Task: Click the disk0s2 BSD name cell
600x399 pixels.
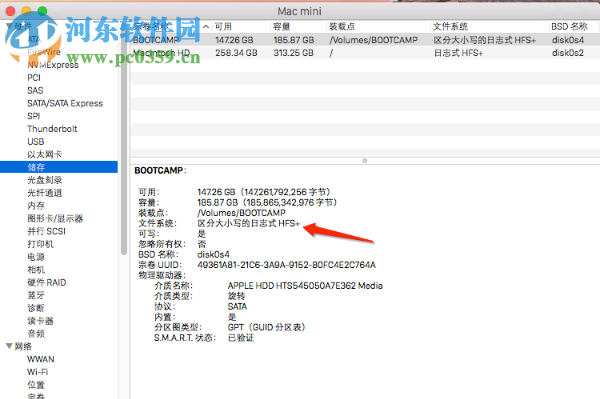Action: point(567,53)
